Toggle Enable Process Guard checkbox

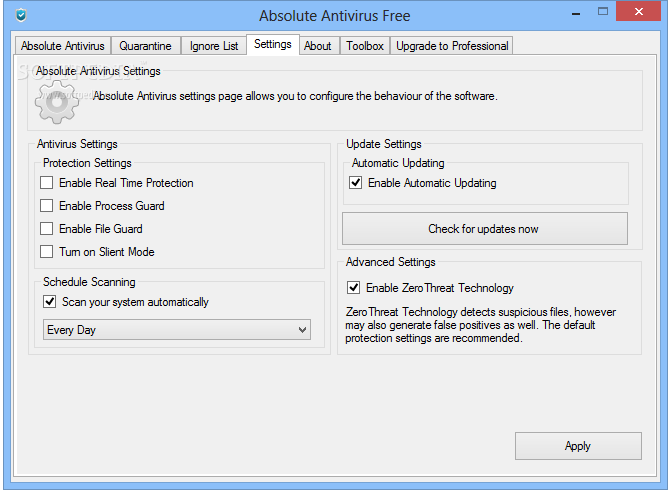(46, 206)
